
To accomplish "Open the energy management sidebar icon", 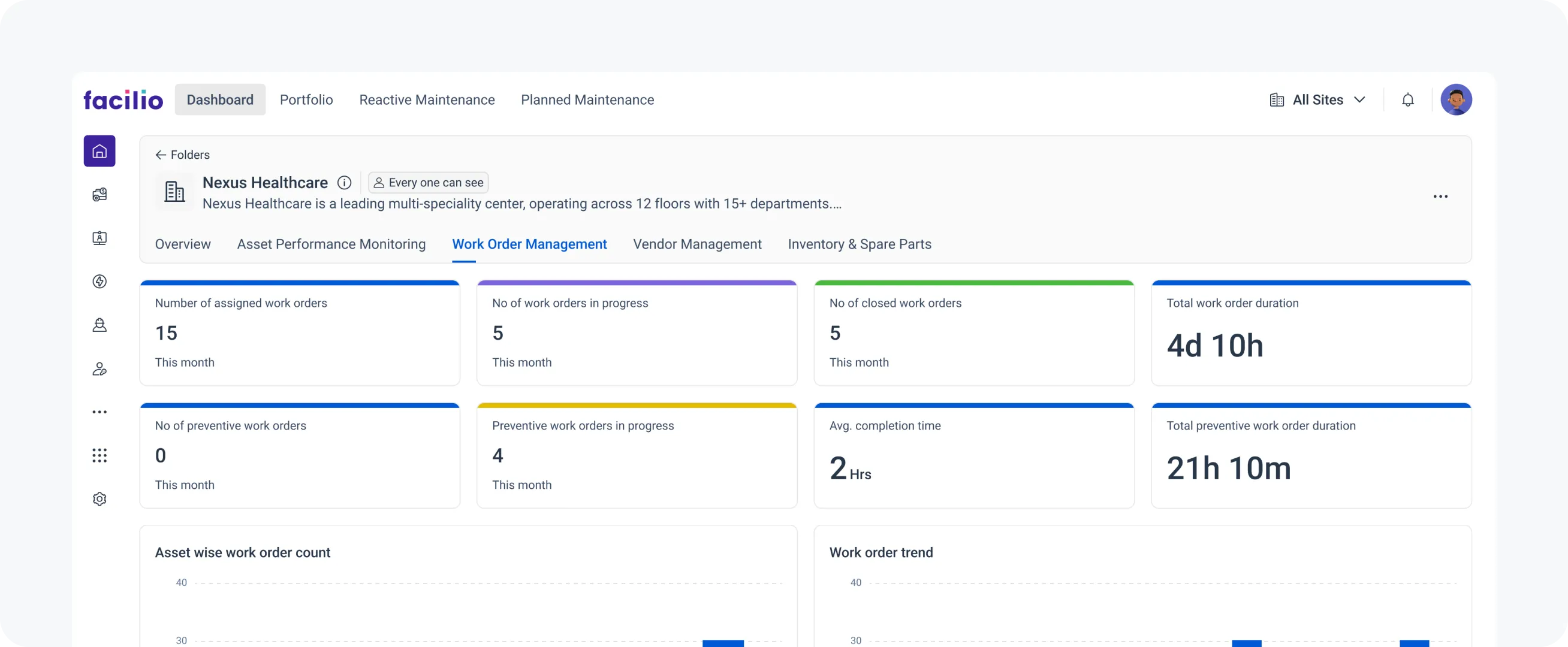I will pos(99,281).
